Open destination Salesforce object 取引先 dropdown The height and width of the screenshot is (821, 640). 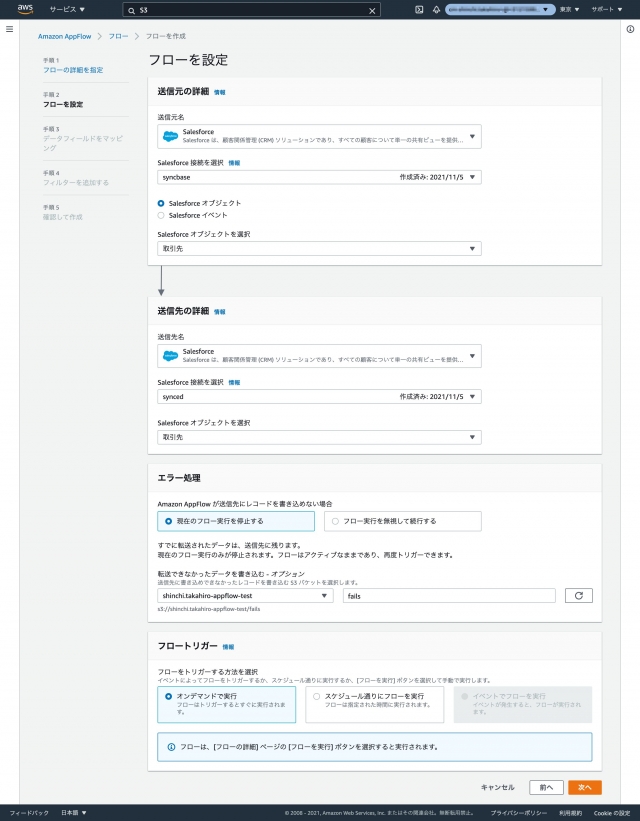pyautogui.click(x=319, y=437)
